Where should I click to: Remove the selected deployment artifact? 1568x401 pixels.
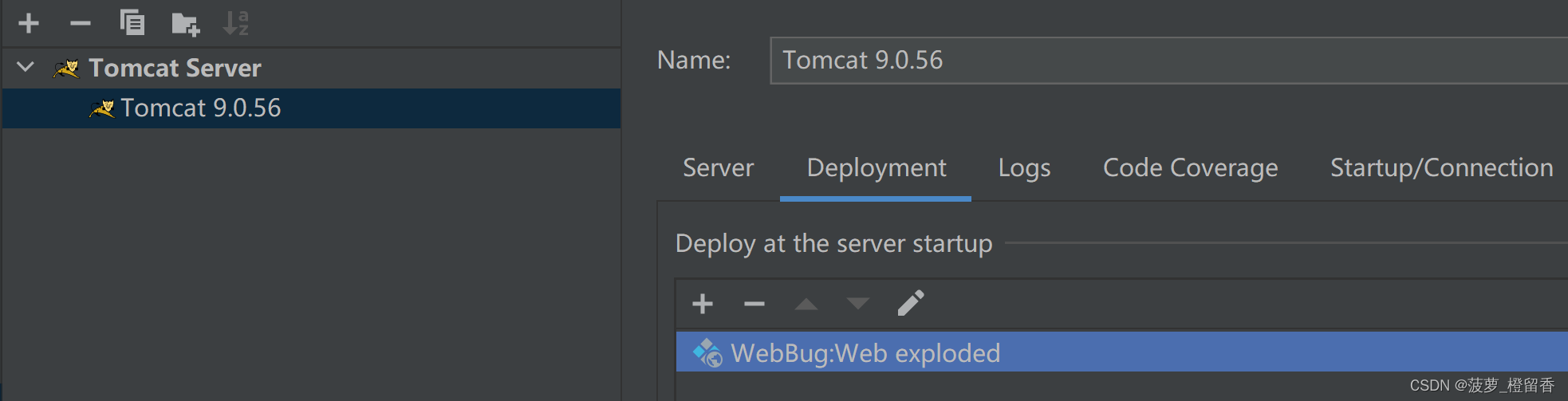coord(754,304)
